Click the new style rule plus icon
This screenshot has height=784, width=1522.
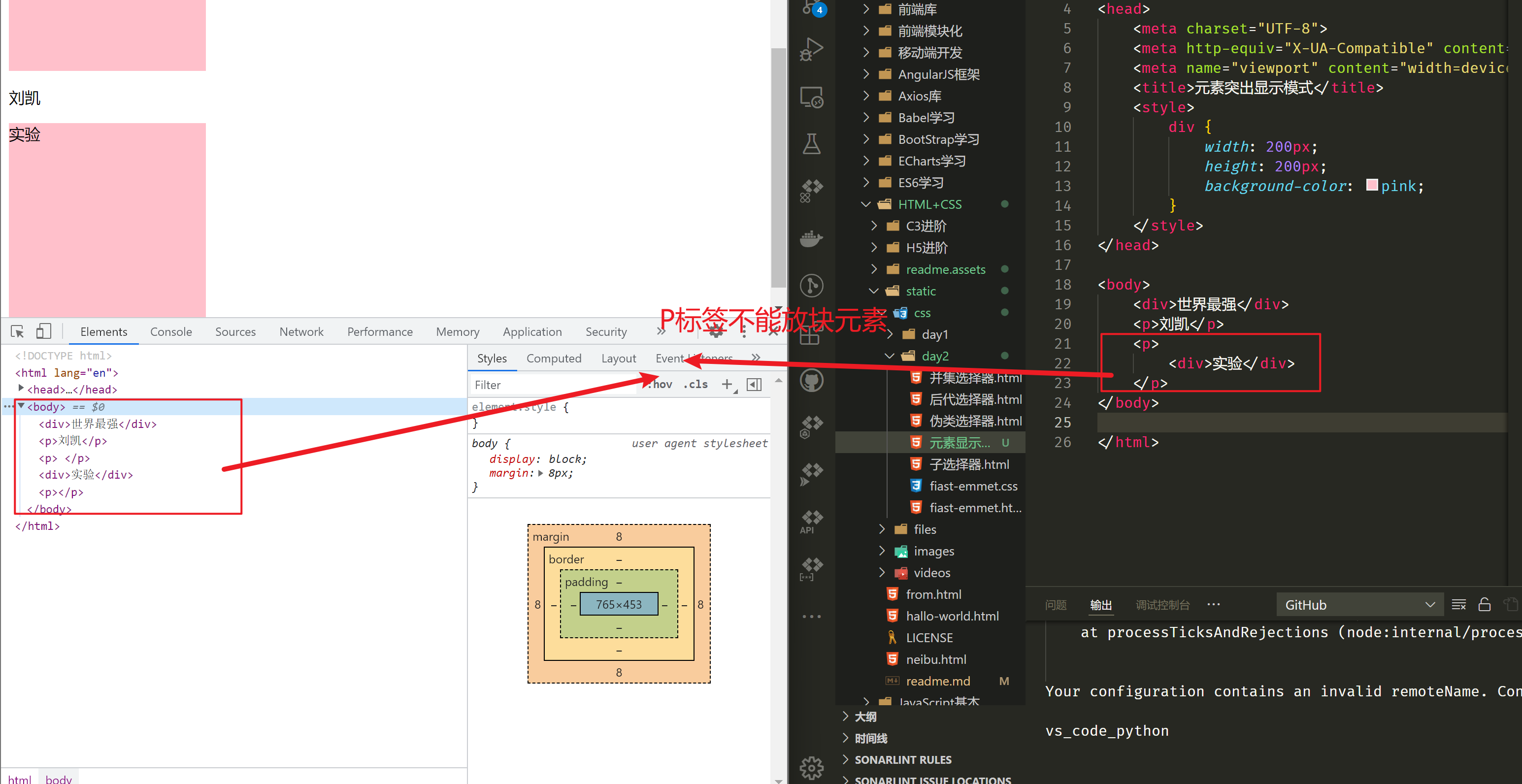pyautogui.click(x=727, y=385)
